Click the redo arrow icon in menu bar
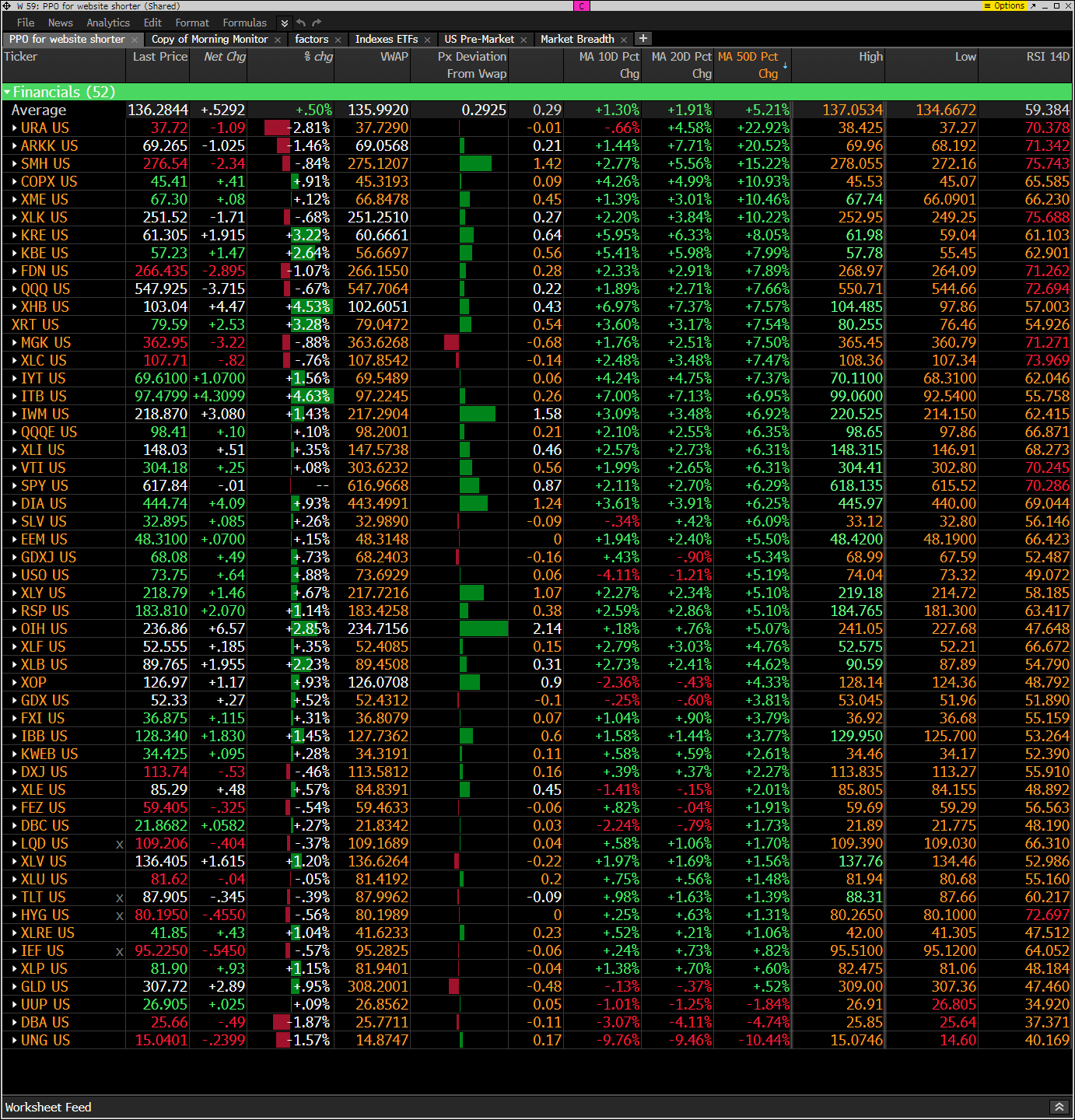1075x1120 pixels. pos(317,23)
